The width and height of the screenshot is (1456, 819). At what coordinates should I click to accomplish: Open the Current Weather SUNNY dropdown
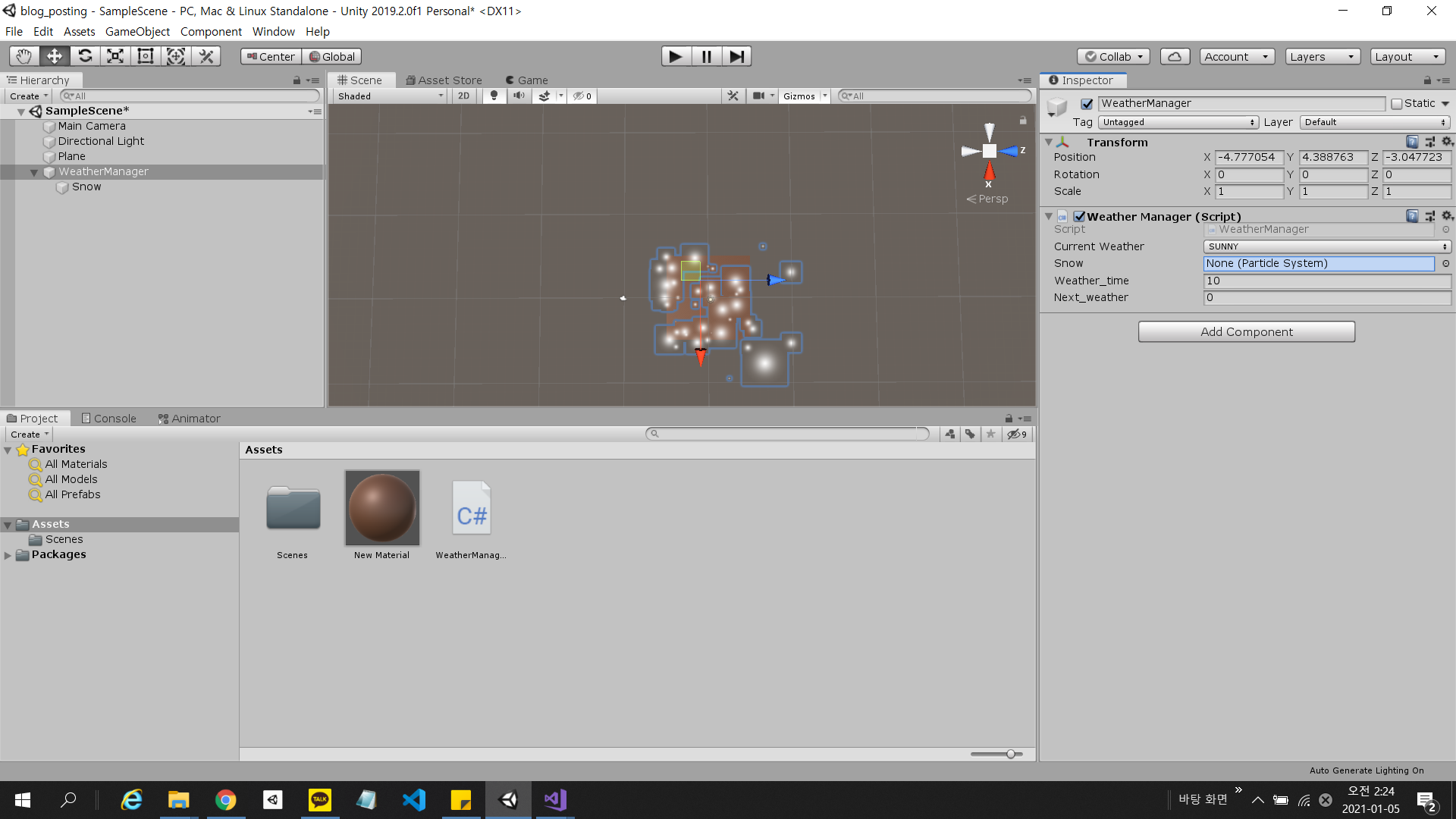click(x=1327, y=246)
